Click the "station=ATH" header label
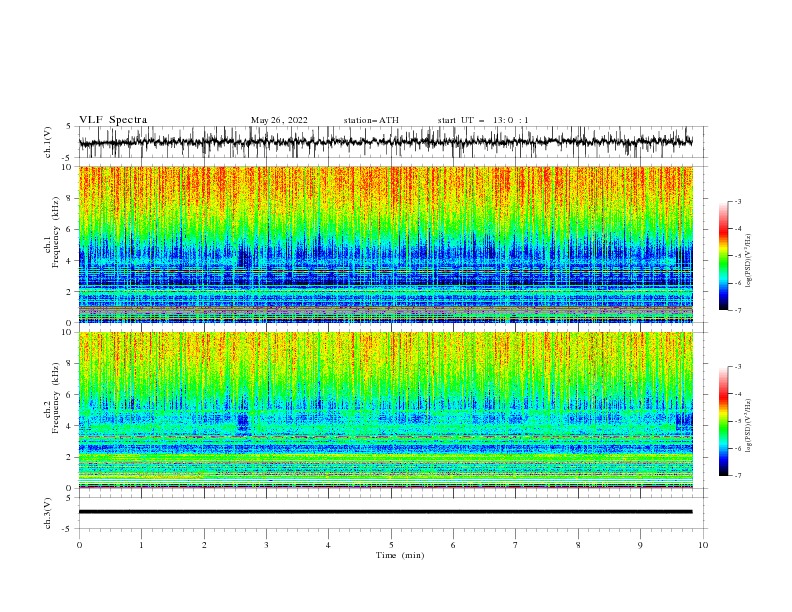 point(371,120)
